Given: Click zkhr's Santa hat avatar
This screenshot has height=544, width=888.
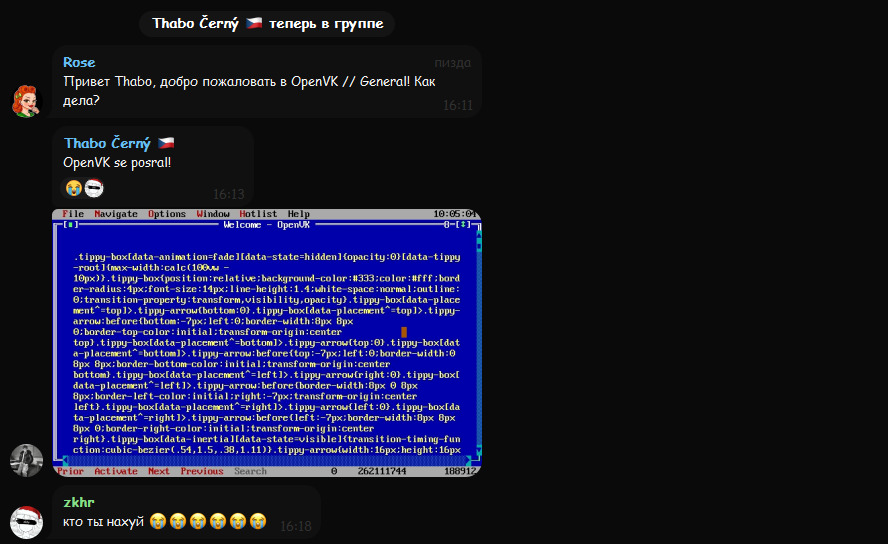Looking at the screenshot, I should click(x=26, y=522).
